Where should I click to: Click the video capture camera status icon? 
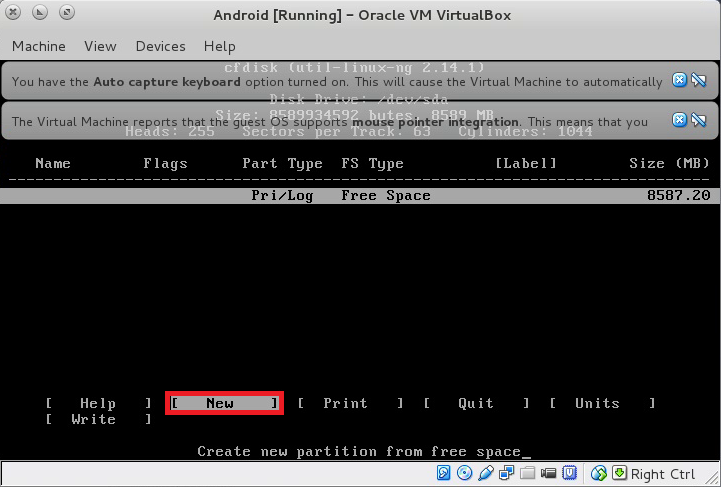(548, 473)
